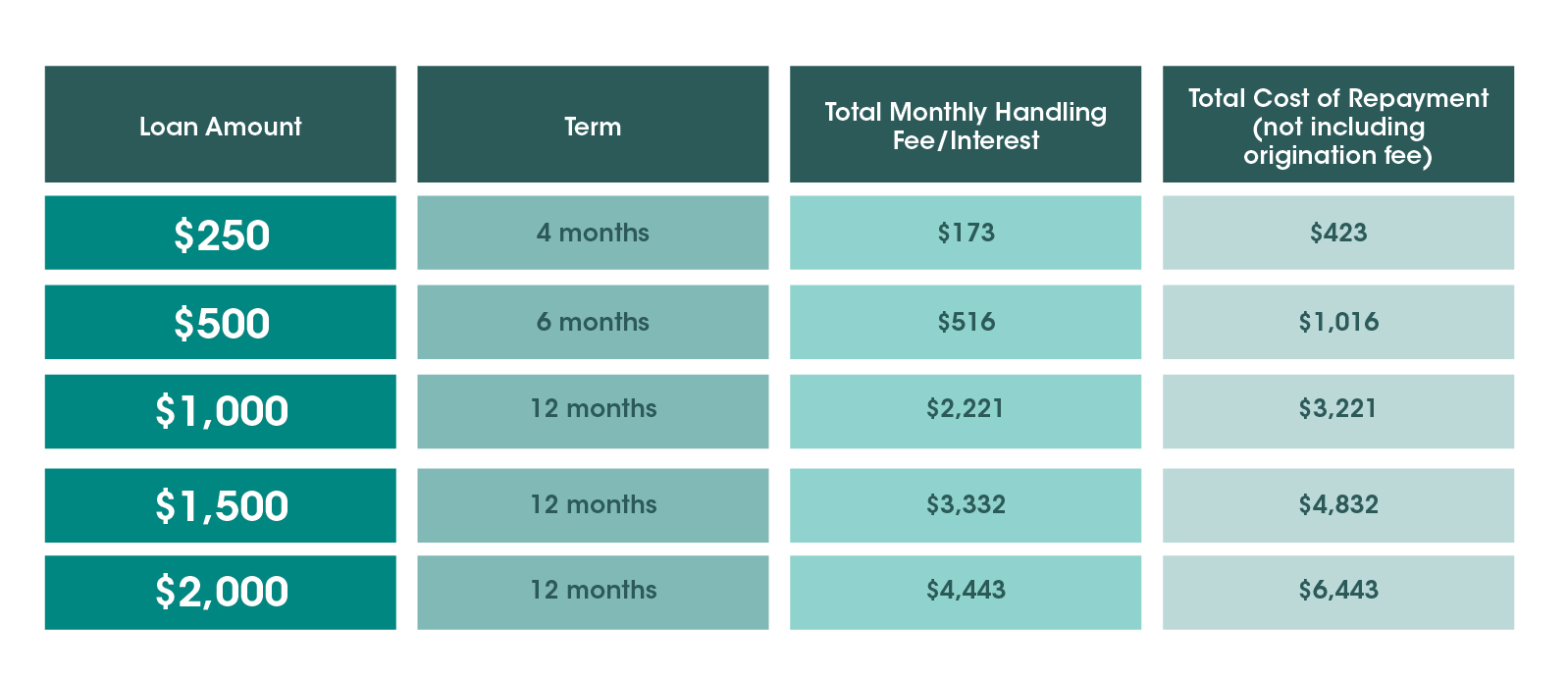The width and height of the screenshot is (1568, 679).
Task: Click the $516 handling fee cell
Action: (966, 322)
